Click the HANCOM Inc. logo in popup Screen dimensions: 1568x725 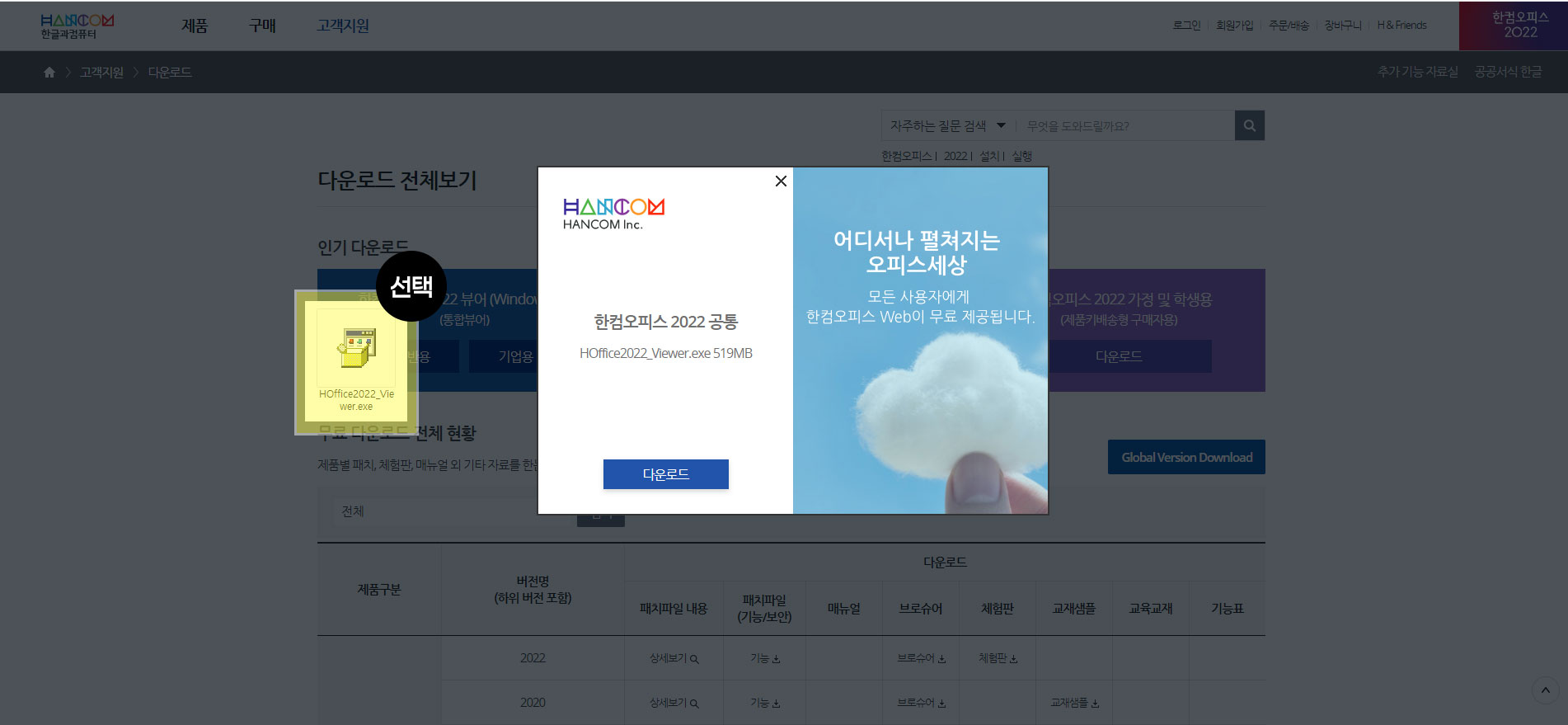613,214
